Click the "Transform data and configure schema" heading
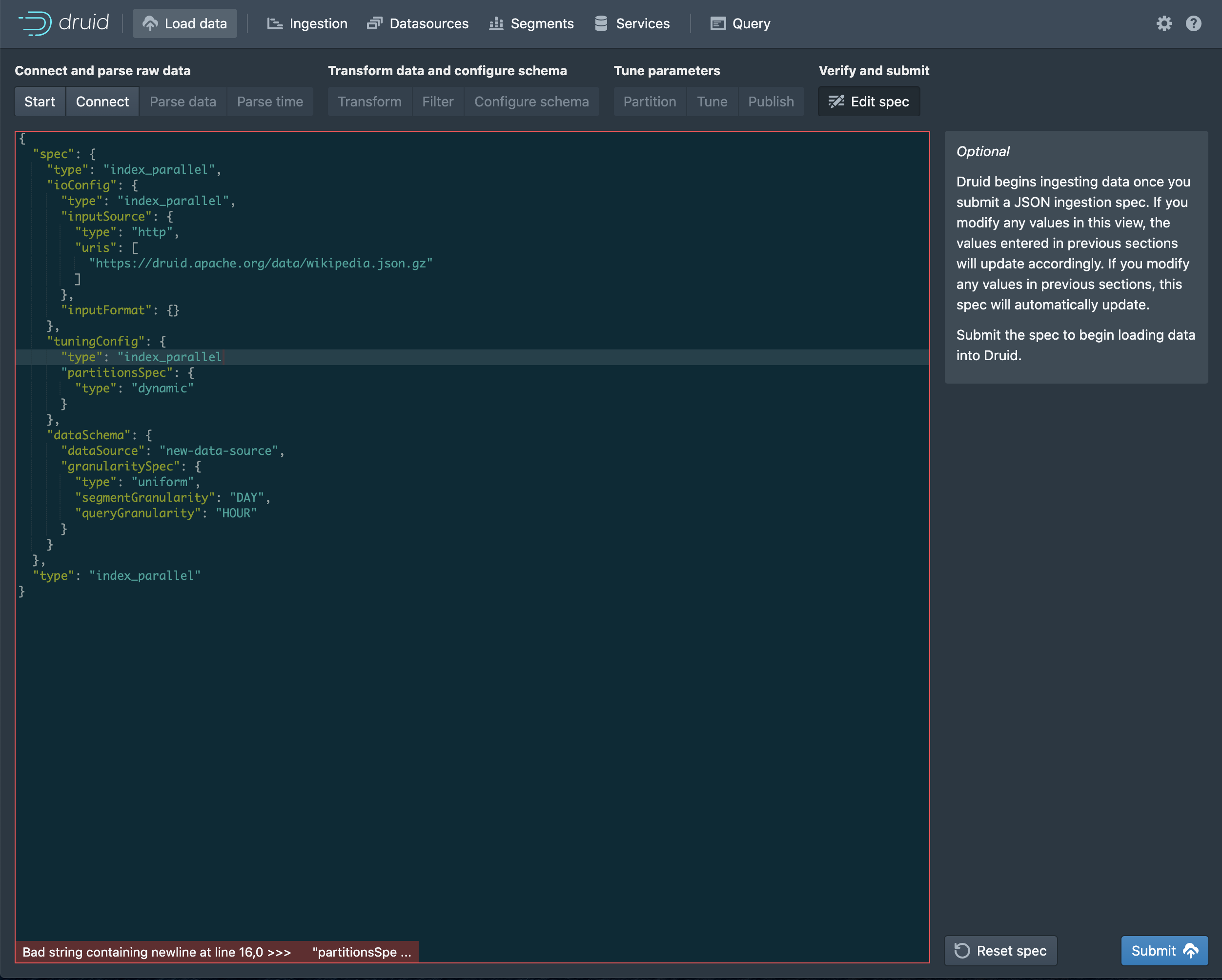 coord(447,71)
